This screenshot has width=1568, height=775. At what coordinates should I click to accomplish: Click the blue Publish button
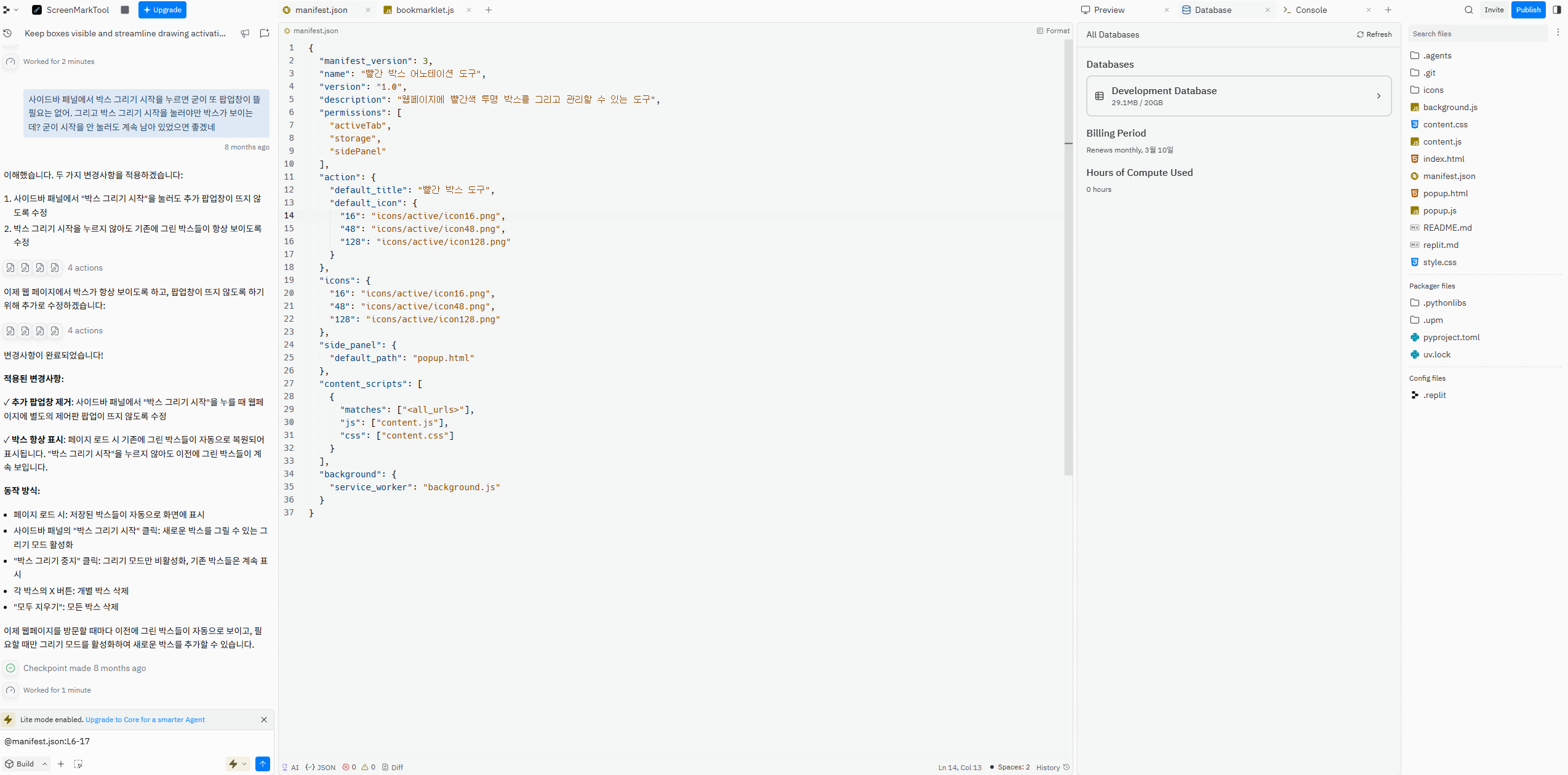pyautogui.click(x=1527, y=10)
